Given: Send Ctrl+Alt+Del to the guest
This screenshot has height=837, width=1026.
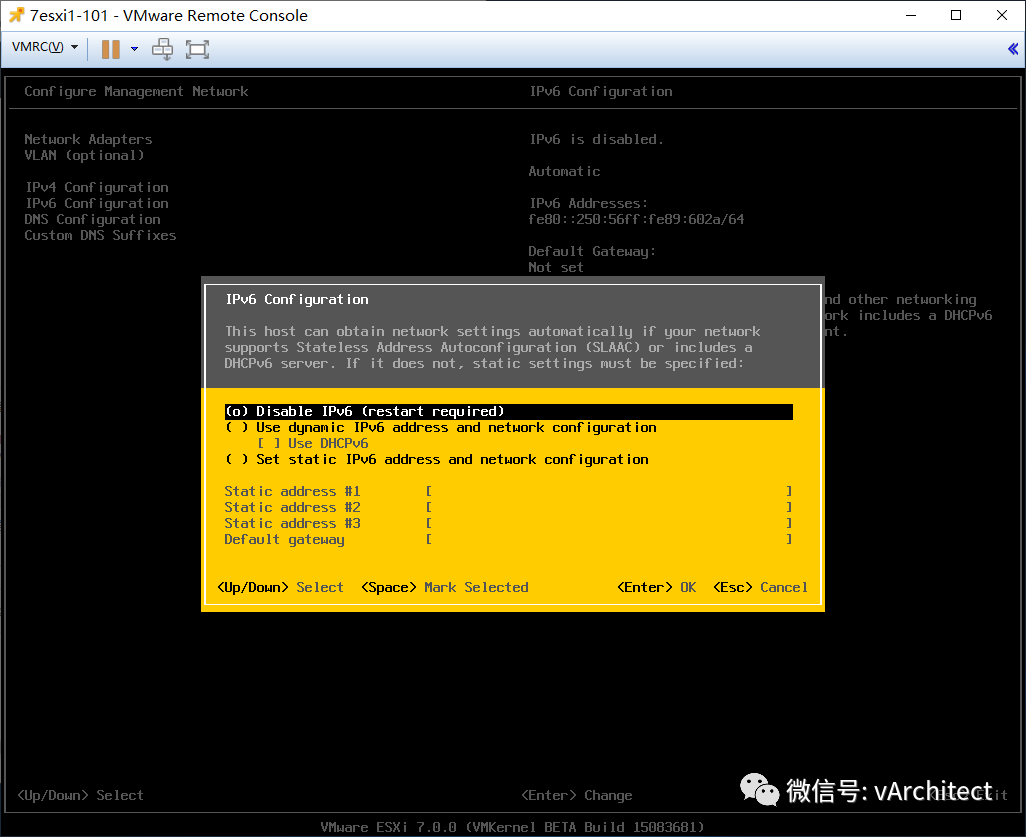Looking at the screenshot, I should [162, 49].
